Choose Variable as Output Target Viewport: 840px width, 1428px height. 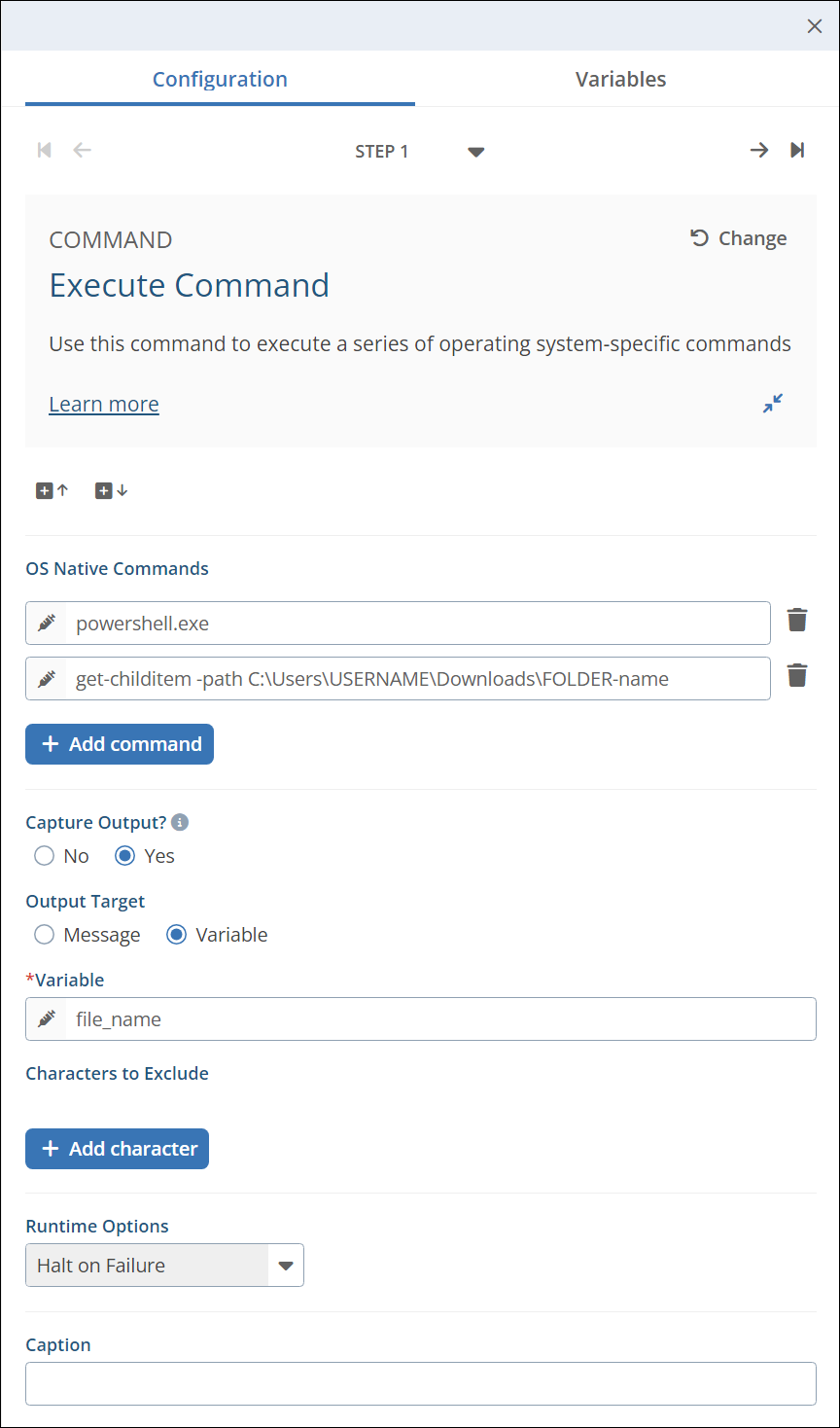pyautogui.click(x=177, y=935)
